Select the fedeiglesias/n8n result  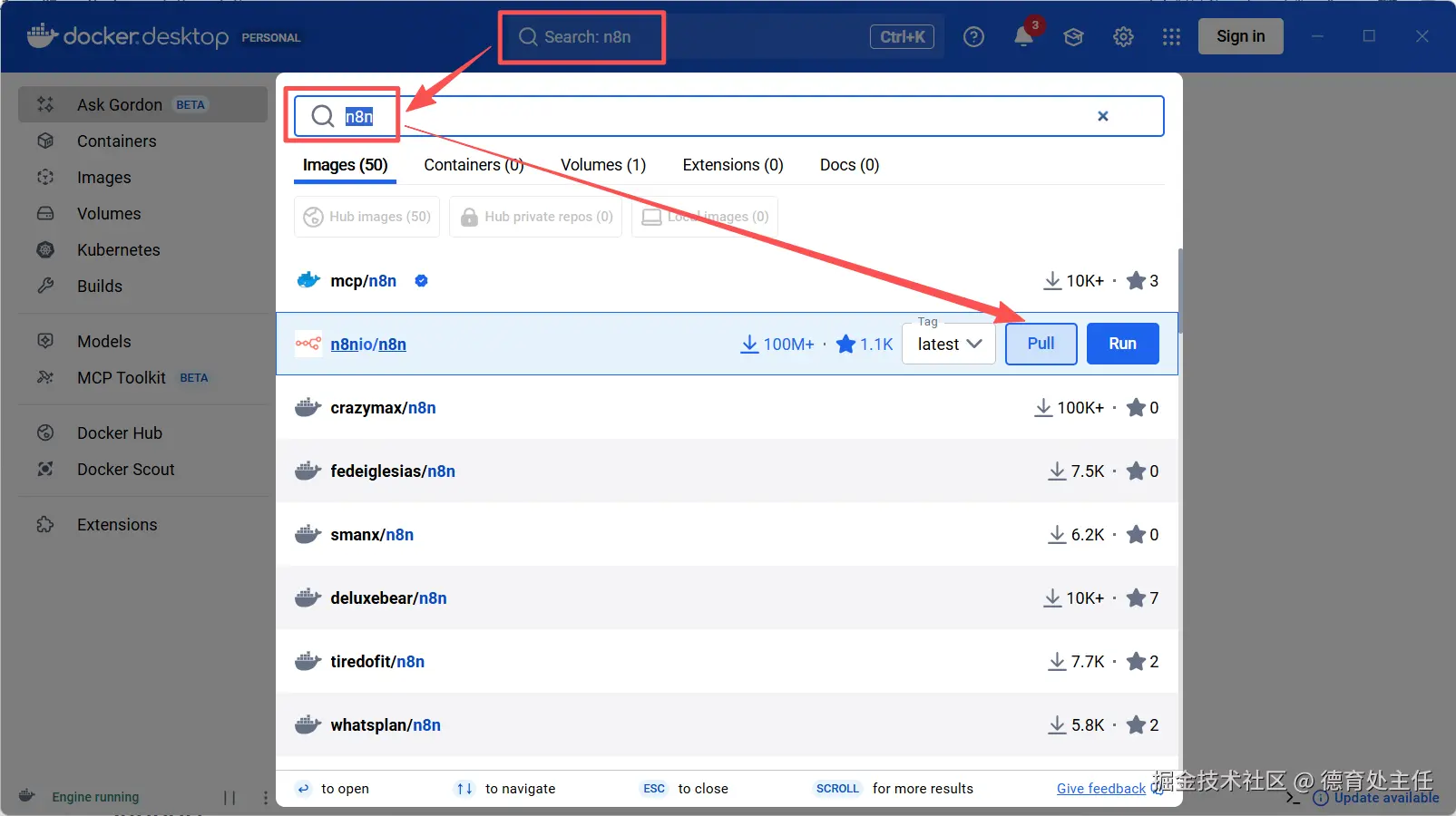coord(727,471)
